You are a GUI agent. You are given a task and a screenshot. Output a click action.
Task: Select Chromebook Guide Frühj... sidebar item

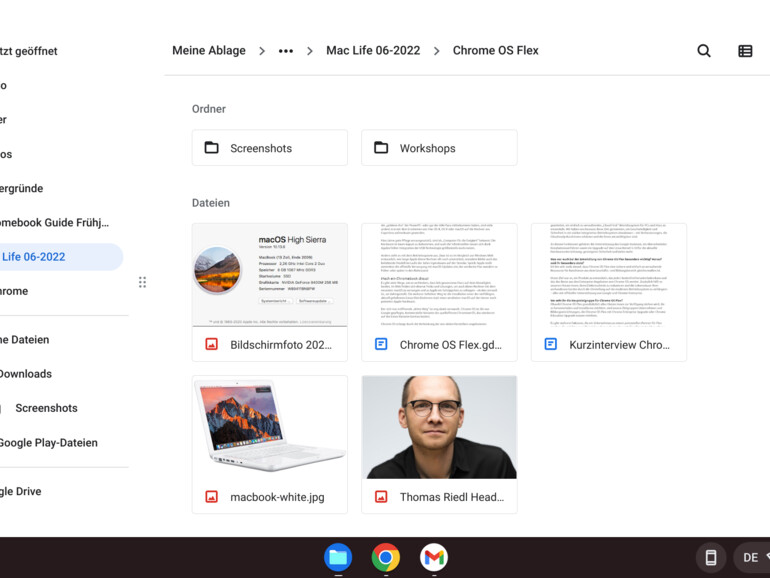[54, 222]
